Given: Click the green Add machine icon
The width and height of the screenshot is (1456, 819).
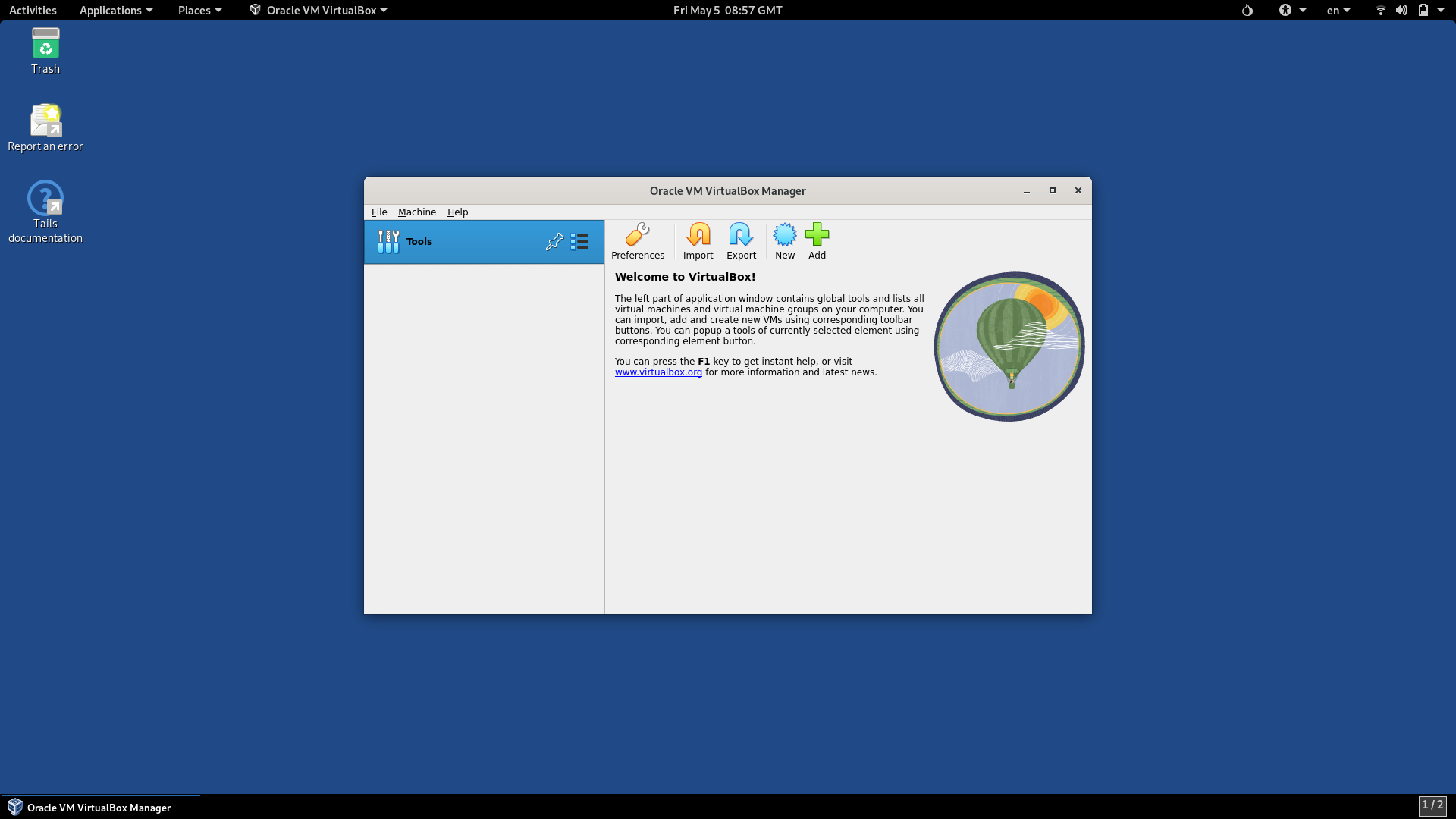Looking at the screenshot, I should [817, 241].
